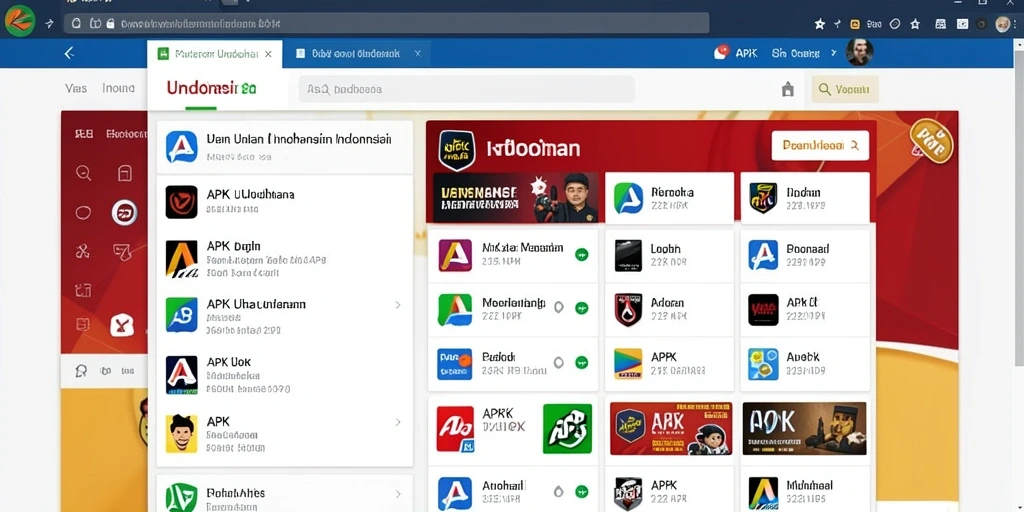The image size is (1024, 512).
Task: Open the Vias menu item
Action: click(76, 88)
